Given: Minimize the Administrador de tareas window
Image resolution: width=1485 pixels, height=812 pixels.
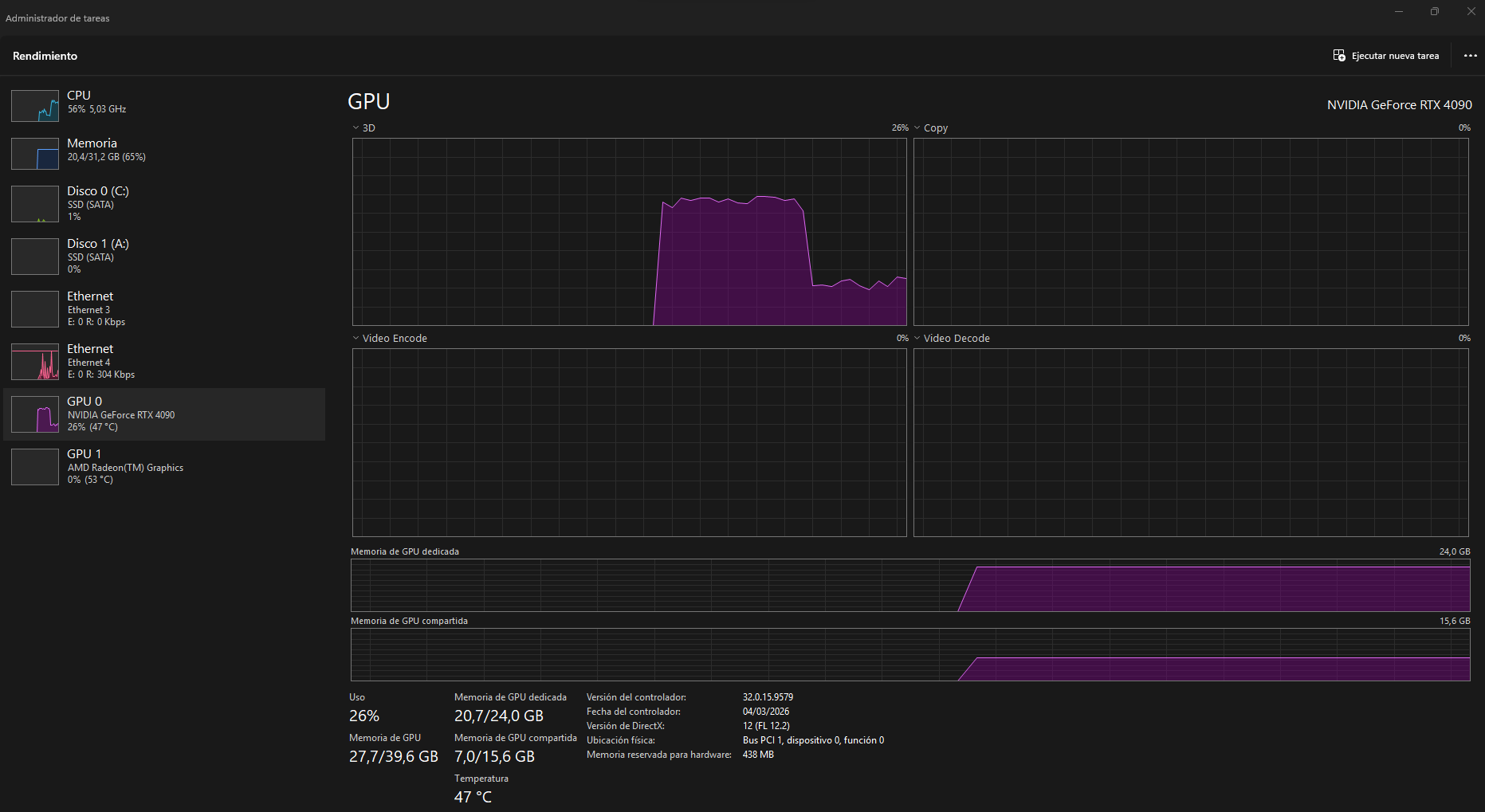Looking at the screenshot, I should 1398,11.
